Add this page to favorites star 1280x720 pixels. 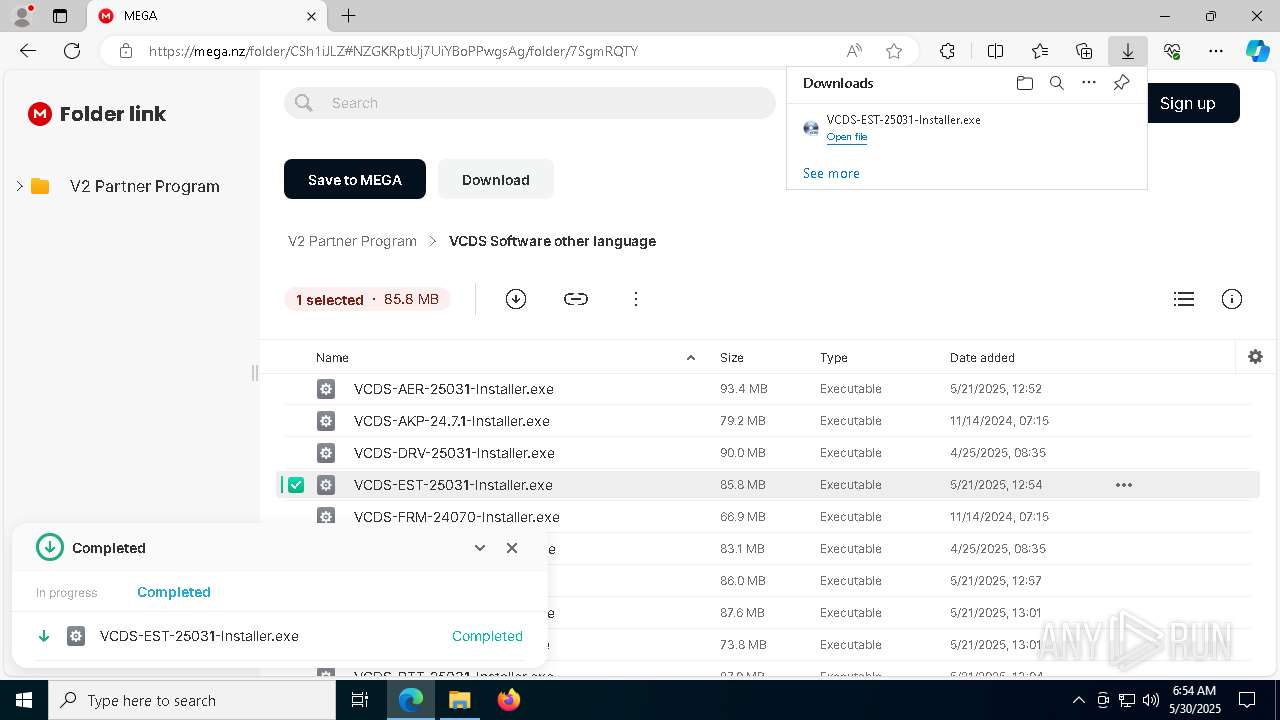pos(894,51)
